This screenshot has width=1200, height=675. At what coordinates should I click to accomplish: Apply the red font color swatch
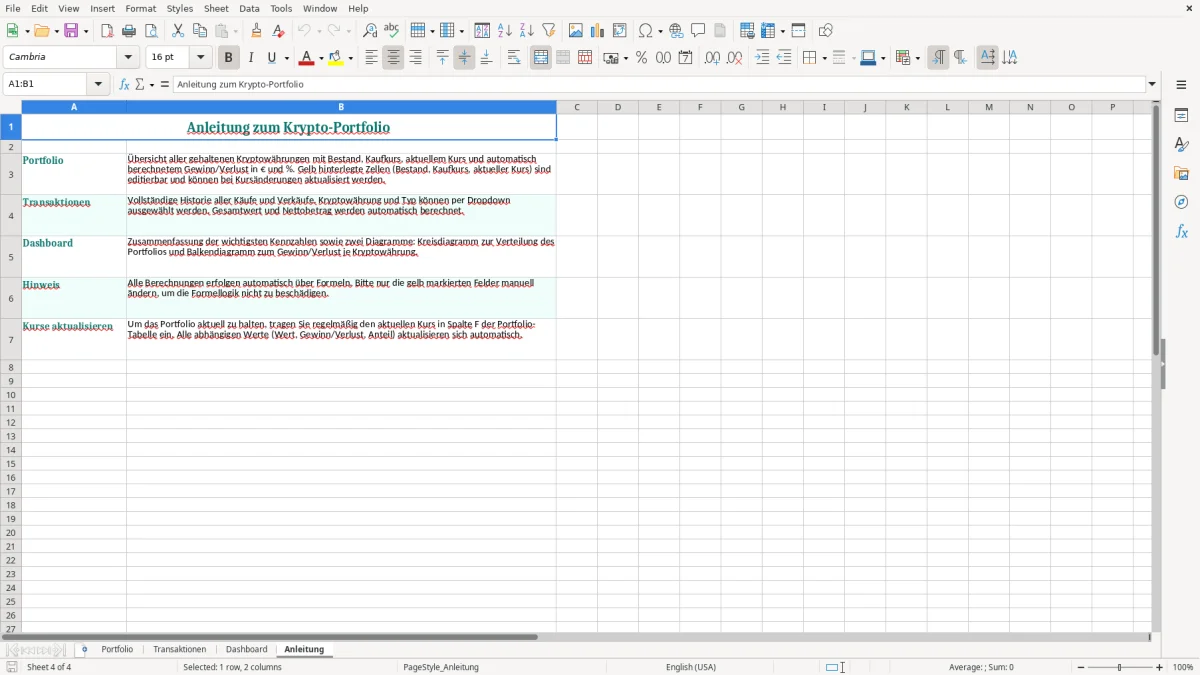[x=306, y=58]
